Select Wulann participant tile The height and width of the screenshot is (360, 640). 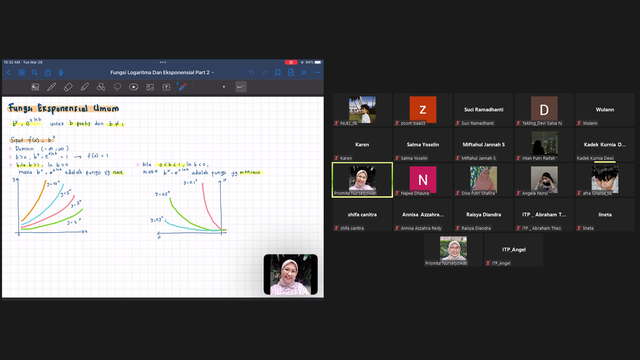[x=604, y=110]
